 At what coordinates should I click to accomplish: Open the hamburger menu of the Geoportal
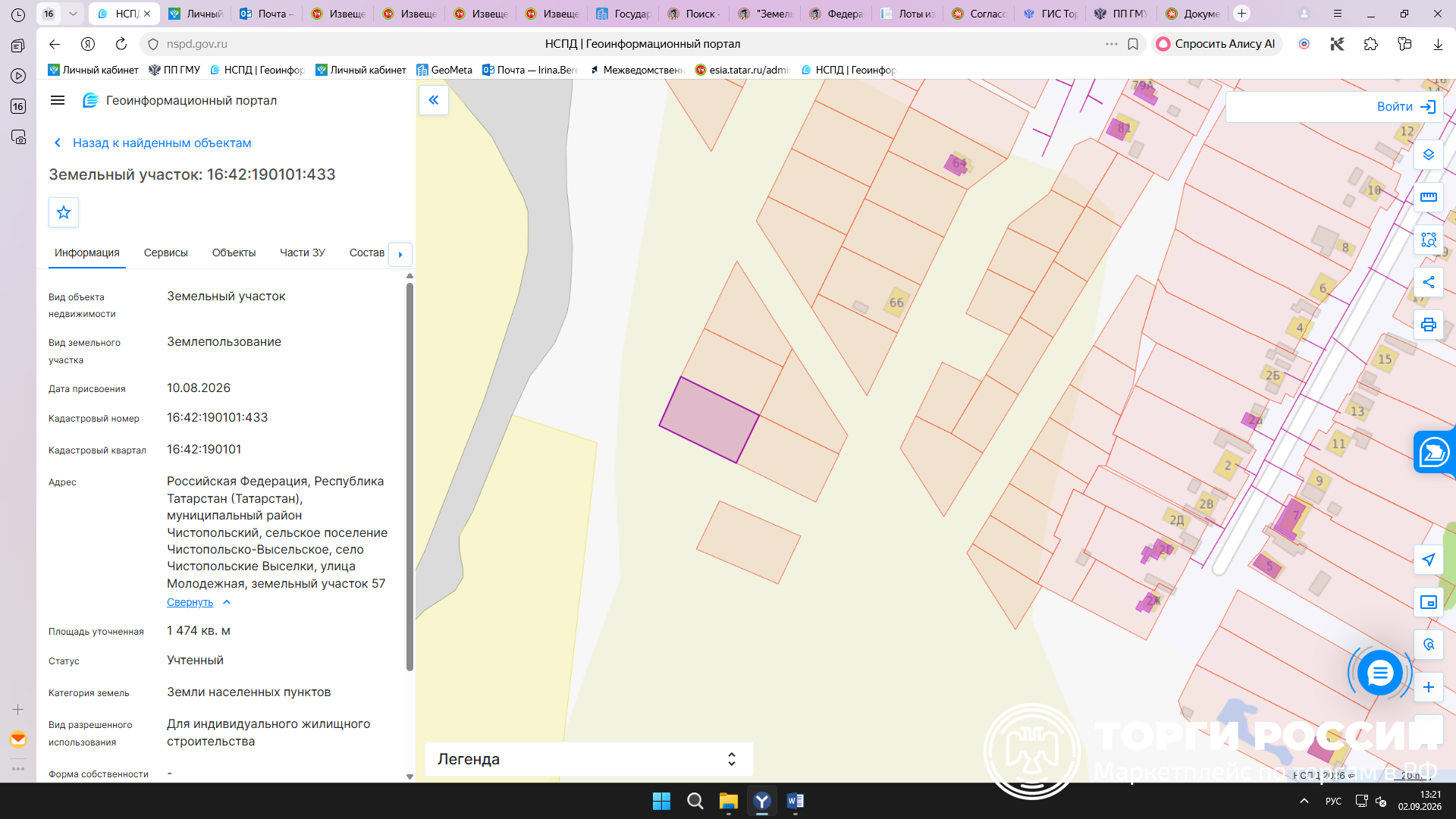point(58,100)
